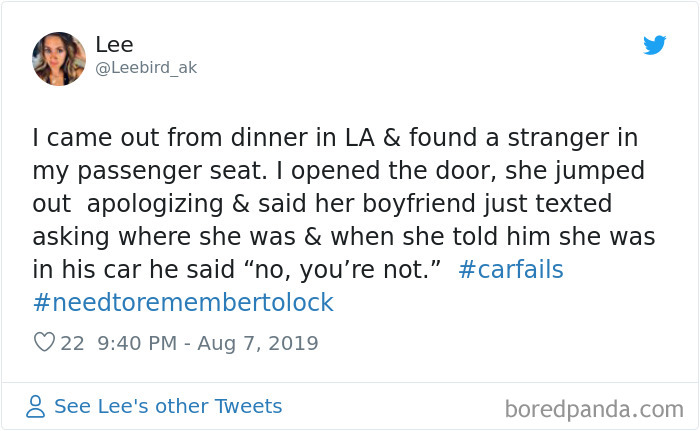Click the quoted text "no, you're not."

(x=366, y=270)
